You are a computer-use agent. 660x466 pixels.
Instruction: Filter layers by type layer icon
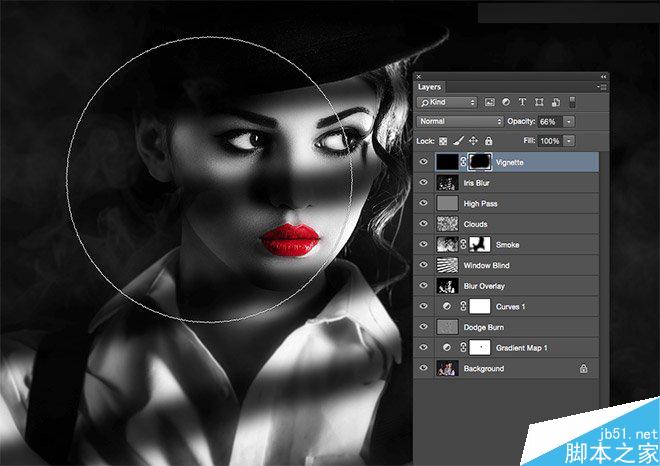(x=522, y=102)
